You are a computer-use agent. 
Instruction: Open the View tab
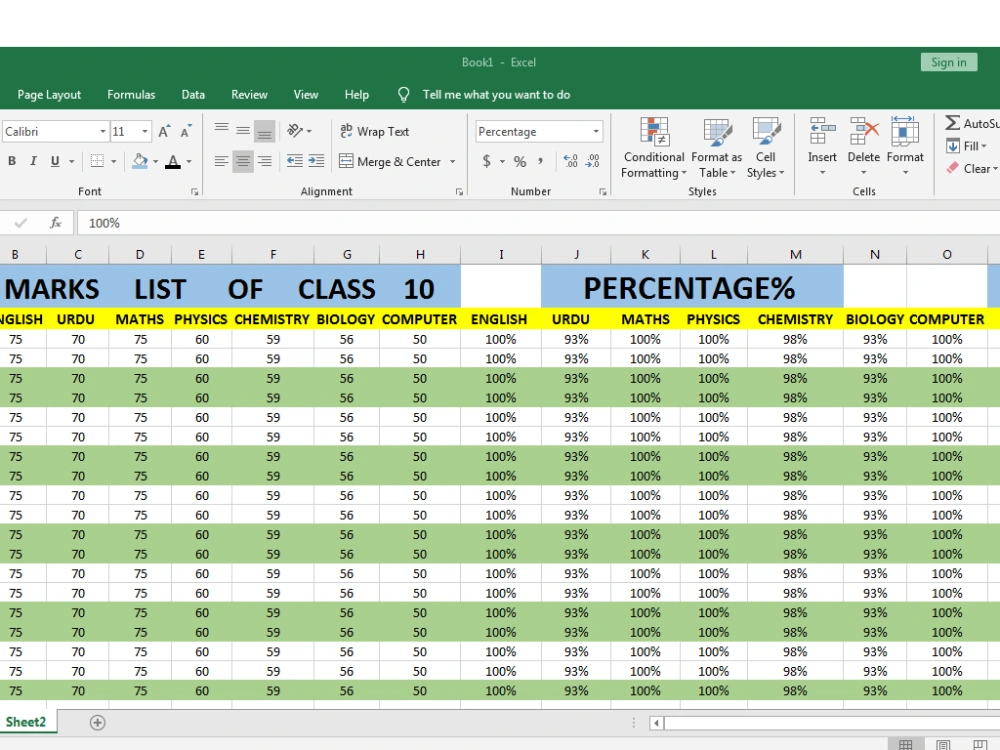306,94
